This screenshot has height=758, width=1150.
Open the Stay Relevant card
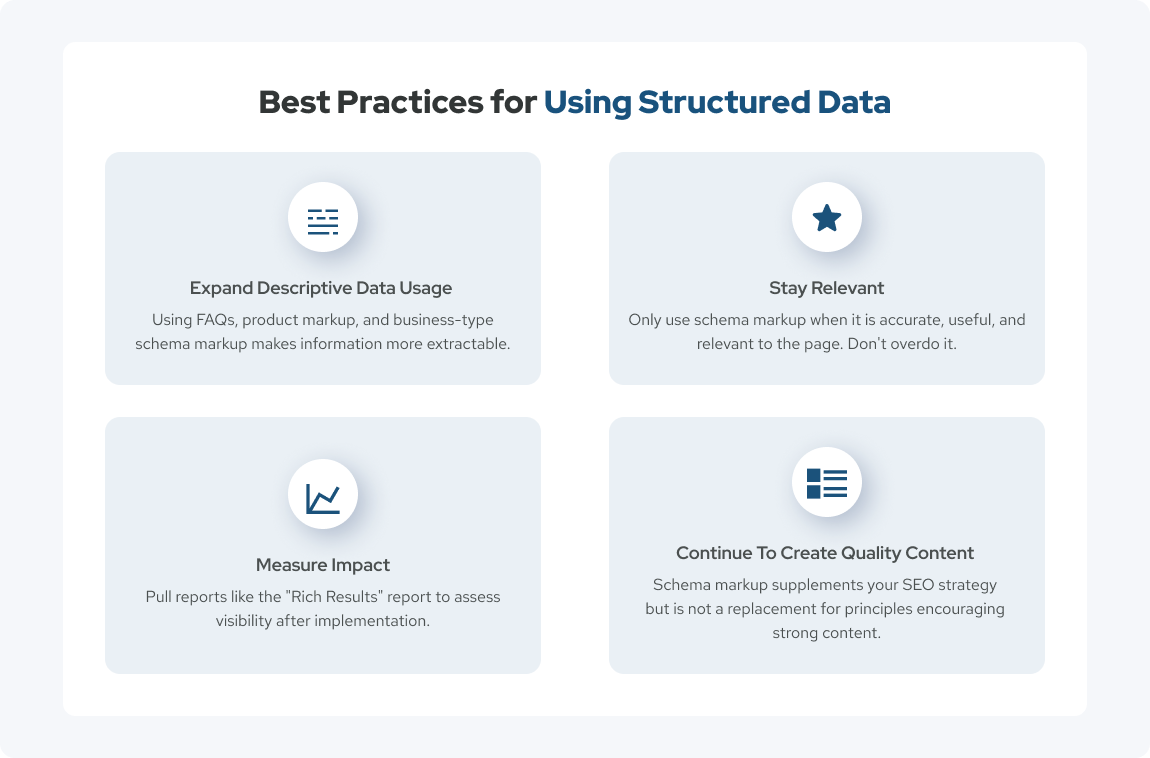(827, 268)
